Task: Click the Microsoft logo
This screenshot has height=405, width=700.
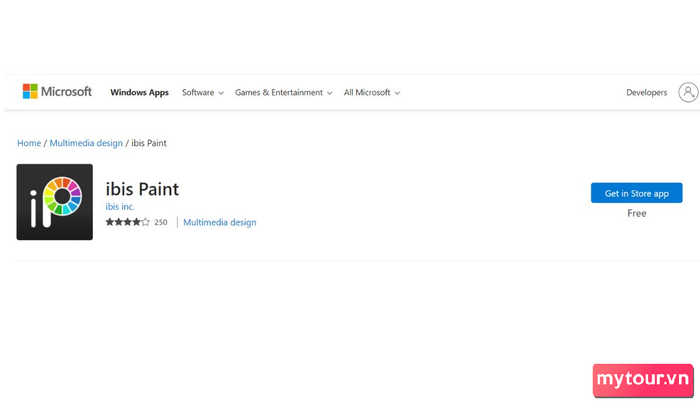Action: click(57, 92)
